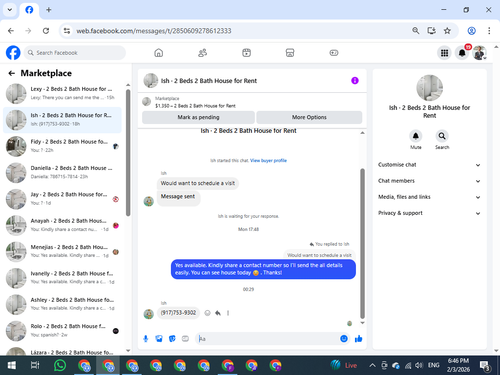
Task: Click the browser address bar URL
Action: [154, 31]
